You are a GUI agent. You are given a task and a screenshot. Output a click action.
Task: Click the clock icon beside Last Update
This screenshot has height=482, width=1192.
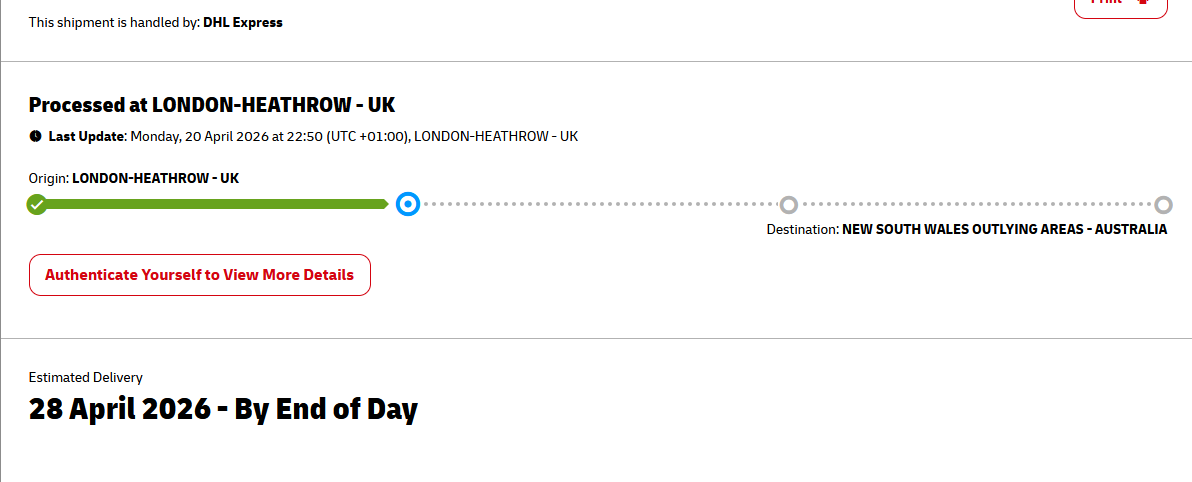pyautogui.click(x=35, y=136)
